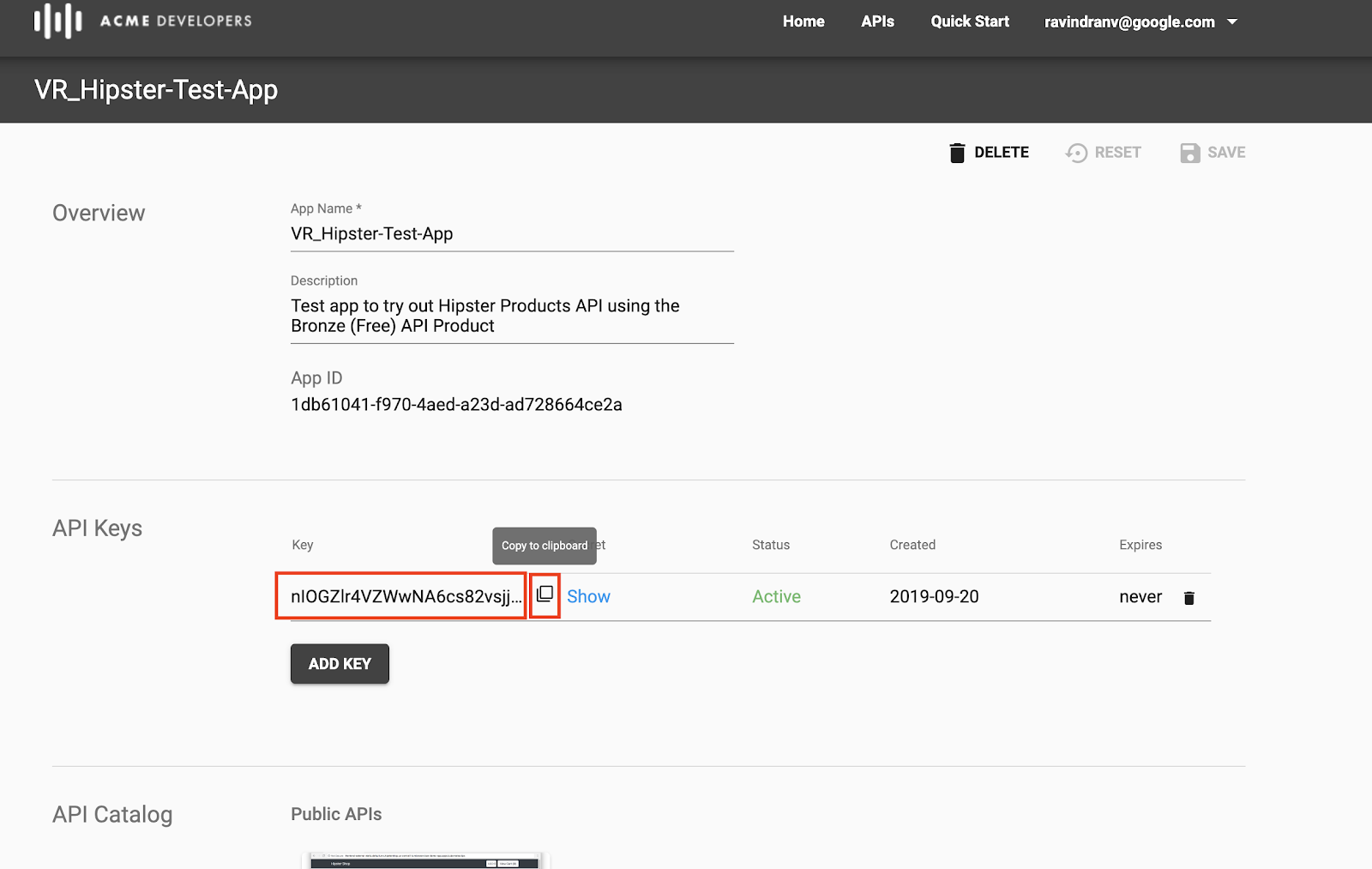Copy the API key to clipboard

click(545, 594)
